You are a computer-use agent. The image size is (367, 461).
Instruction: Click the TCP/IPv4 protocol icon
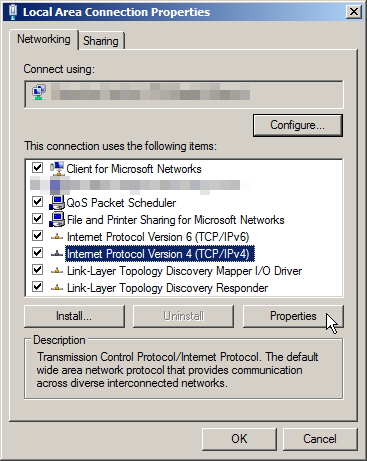[x=57, y=254]
